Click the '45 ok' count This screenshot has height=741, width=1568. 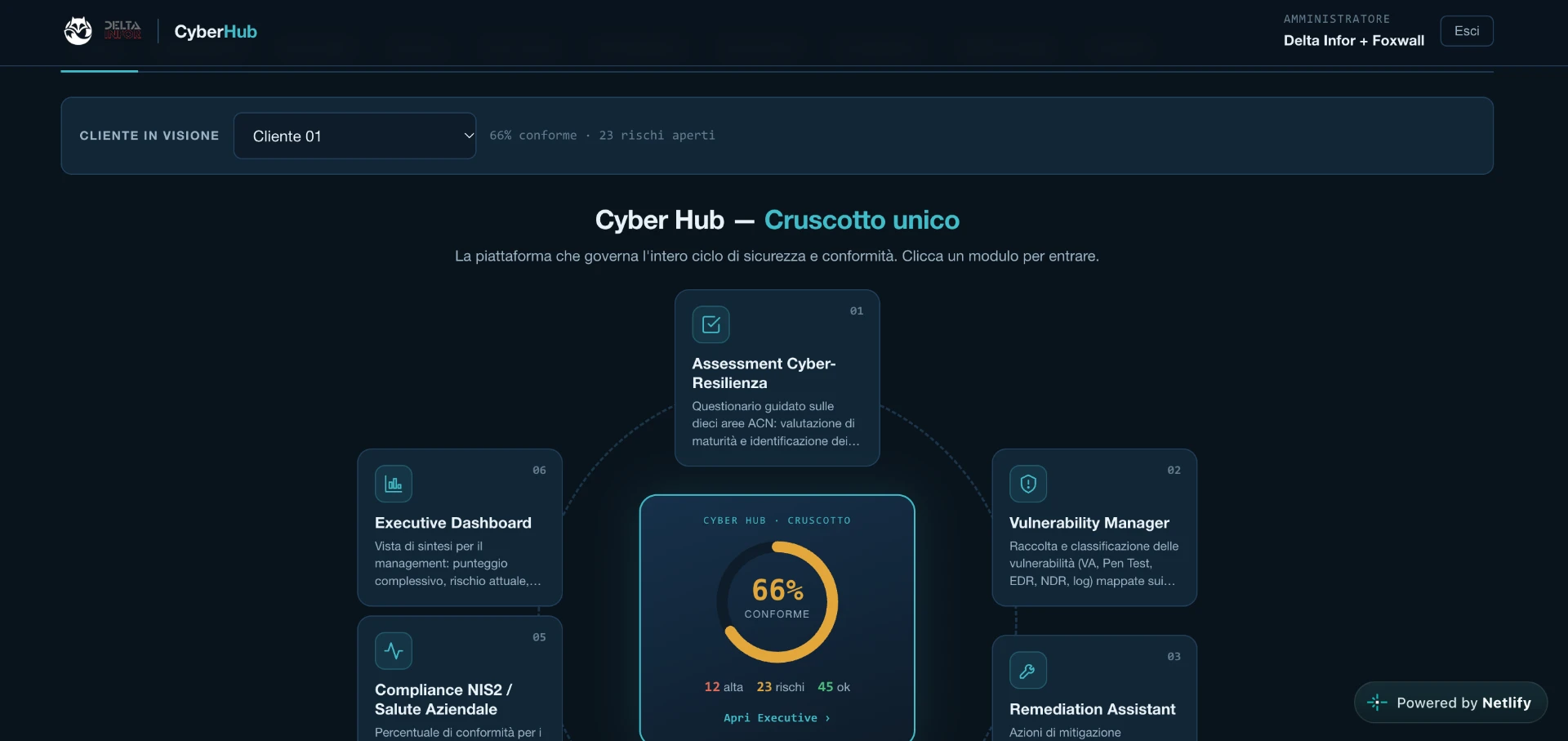(834, 687)
